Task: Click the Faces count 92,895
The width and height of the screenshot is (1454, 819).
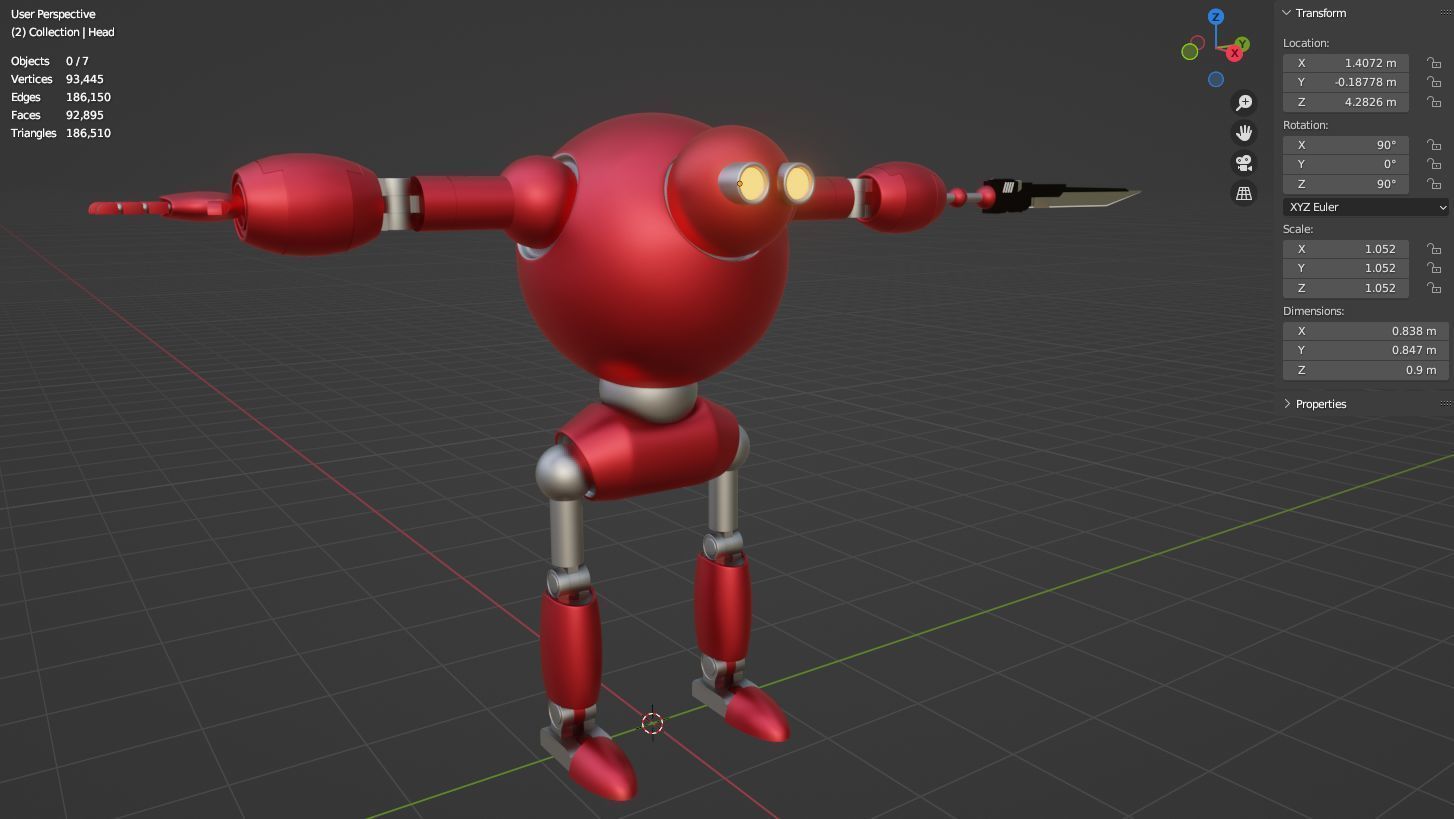Action: click(x=85, y=115)
